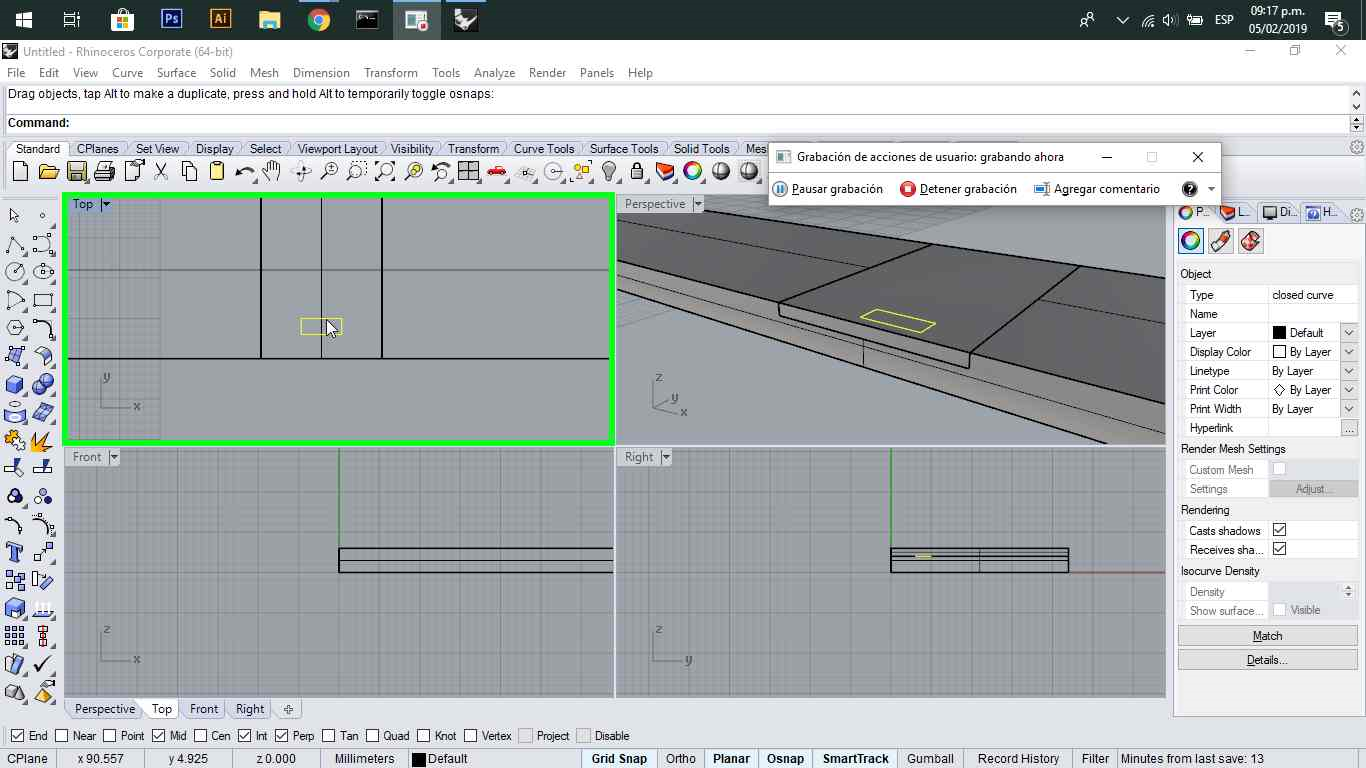This screenshot has height=768, width=1366.
Task: Toggle the Near osnap checkbox
Action: [62, 736]
